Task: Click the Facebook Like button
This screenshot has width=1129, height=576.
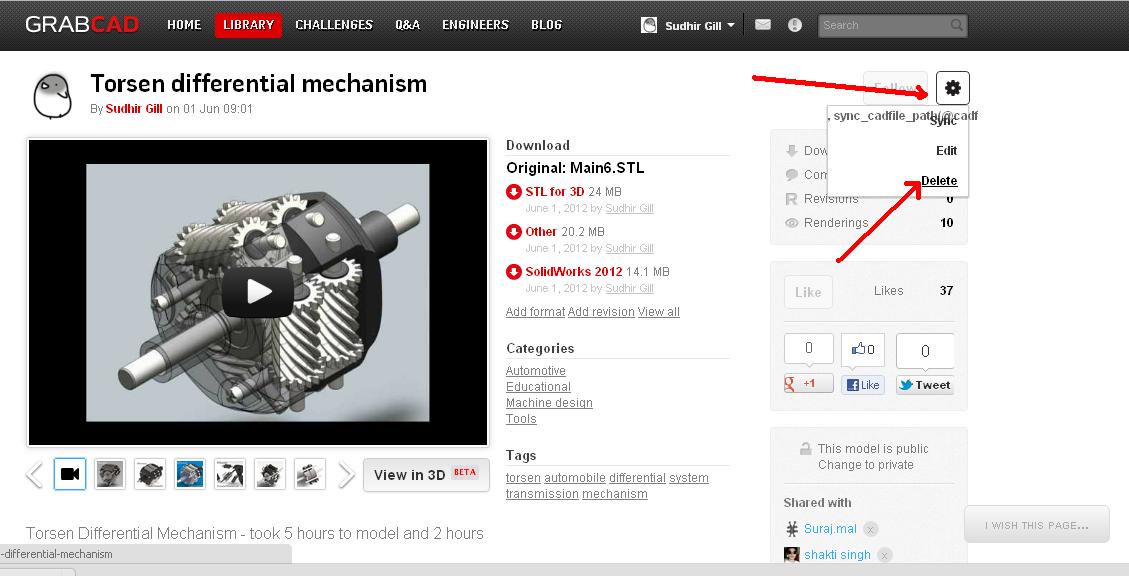Action: point(862,385)
